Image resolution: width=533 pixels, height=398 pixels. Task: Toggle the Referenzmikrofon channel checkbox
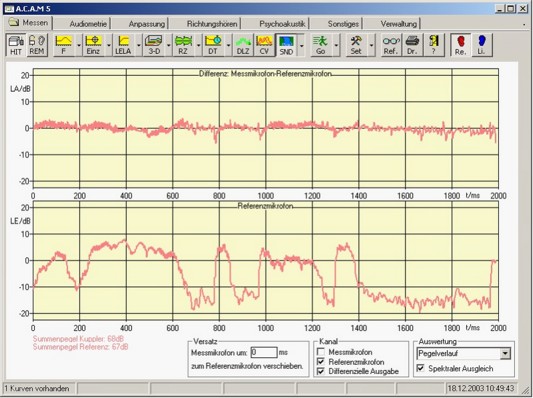click(321, 362)
